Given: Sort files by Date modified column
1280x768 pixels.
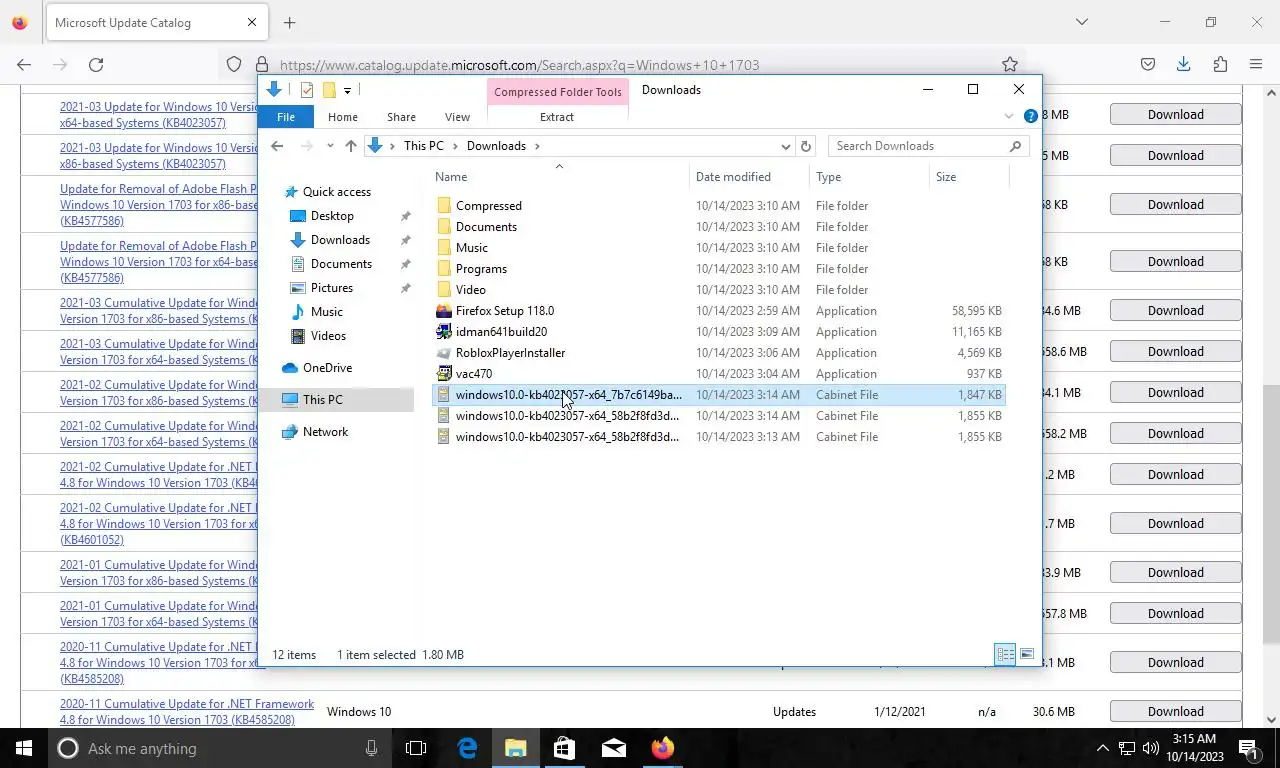Looking at the screenshot, I should click(x=749, y=177).
